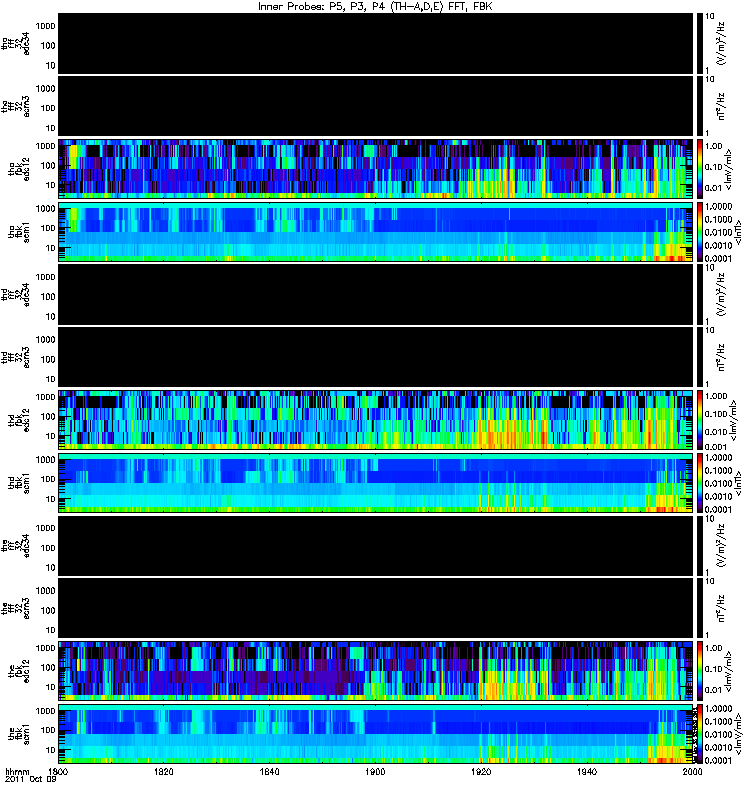750x800 pixels.
Task: Click inside the tha fbk edc12 spectrogram
Action: click(376, 169)
